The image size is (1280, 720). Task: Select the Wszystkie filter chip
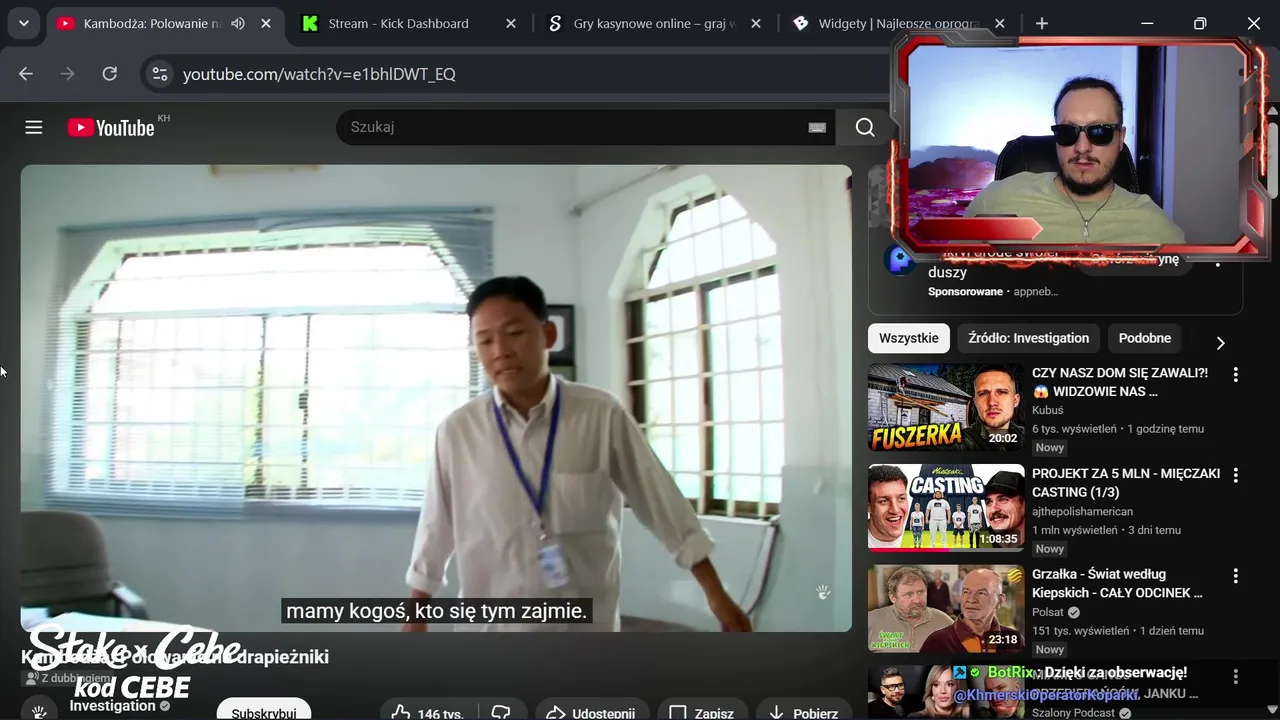click(909, 338)
